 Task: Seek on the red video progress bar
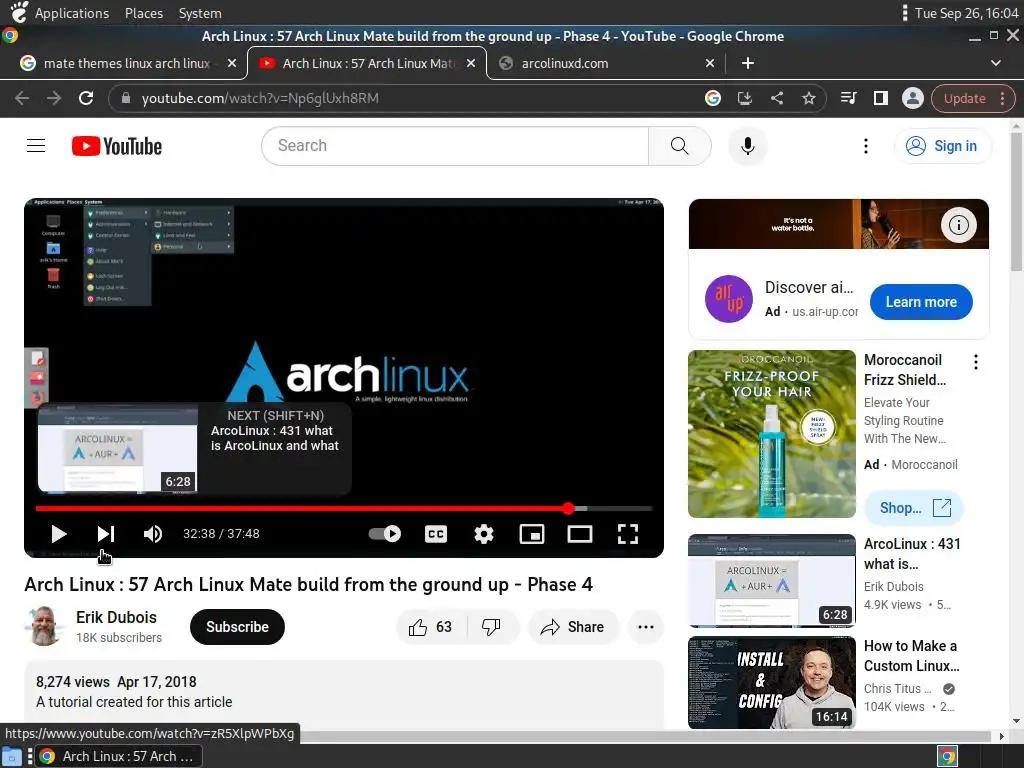tap(344, 508)
